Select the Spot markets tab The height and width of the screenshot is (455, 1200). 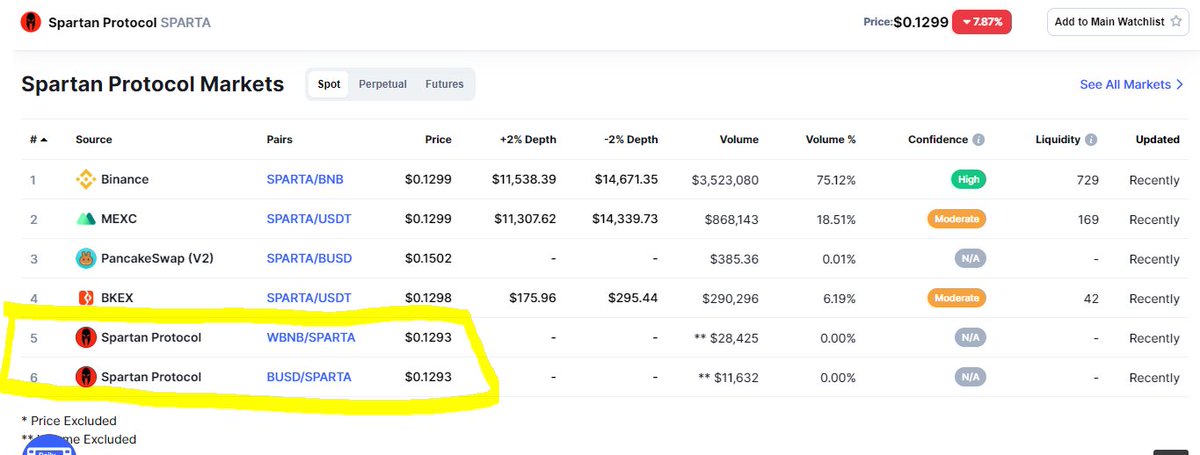pos(329,84)
